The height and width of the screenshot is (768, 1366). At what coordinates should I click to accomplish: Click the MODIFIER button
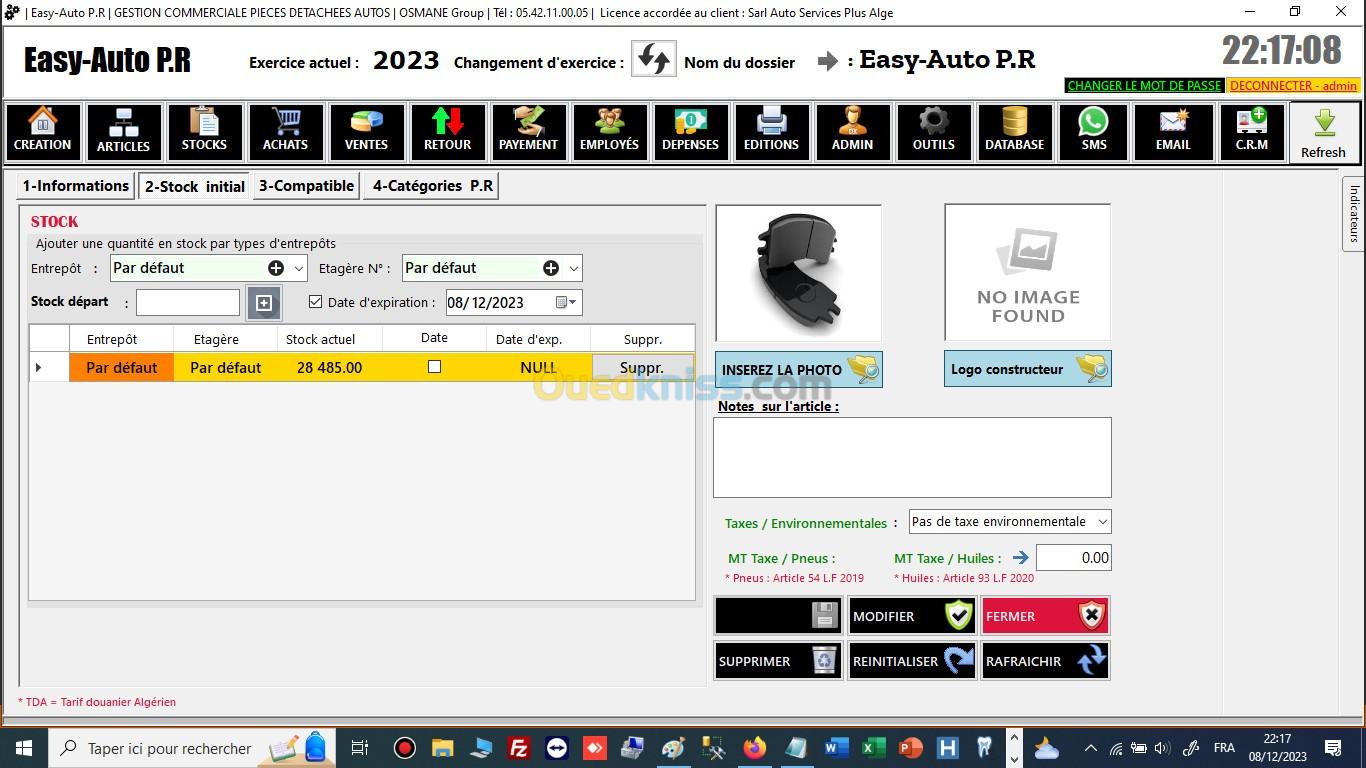click(911, 616)
